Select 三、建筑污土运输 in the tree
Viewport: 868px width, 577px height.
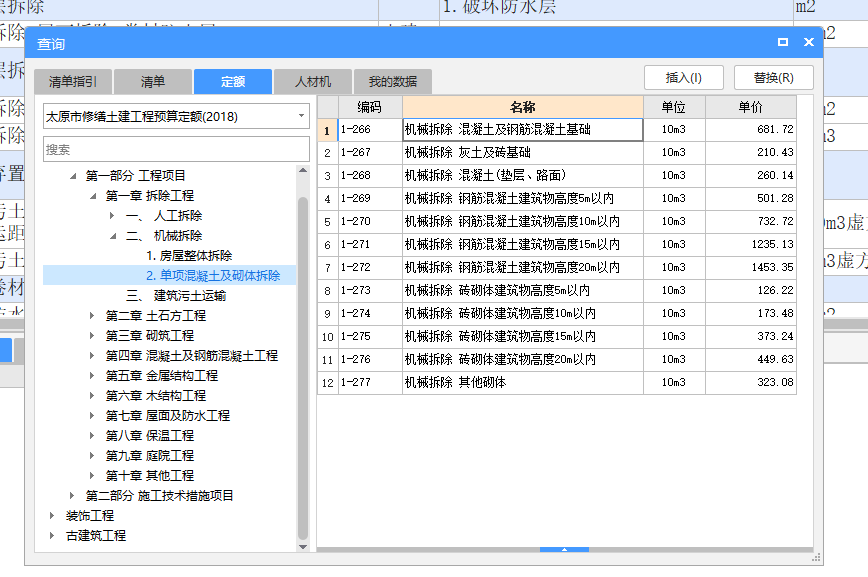176,296
